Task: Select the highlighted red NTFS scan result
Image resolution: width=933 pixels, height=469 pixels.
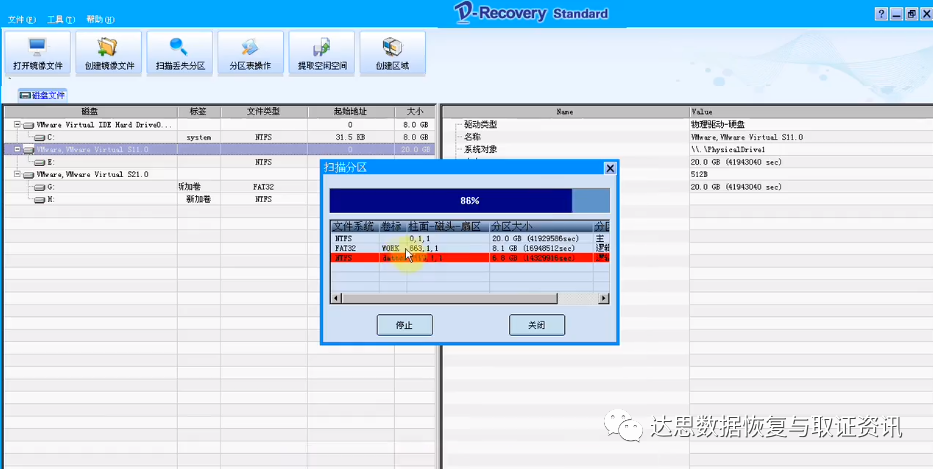Action: (x=469, y=258)
